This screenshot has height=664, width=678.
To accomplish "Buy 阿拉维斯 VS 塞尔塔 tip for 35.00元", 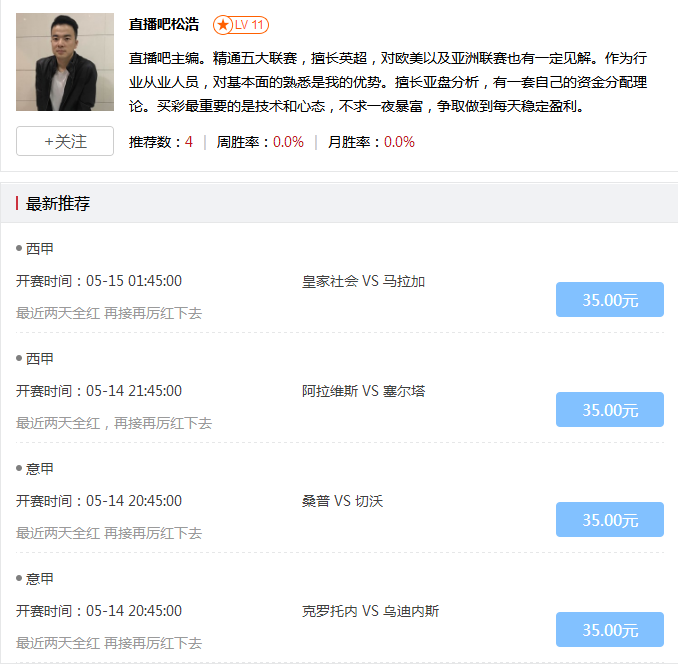I will 610,409.
